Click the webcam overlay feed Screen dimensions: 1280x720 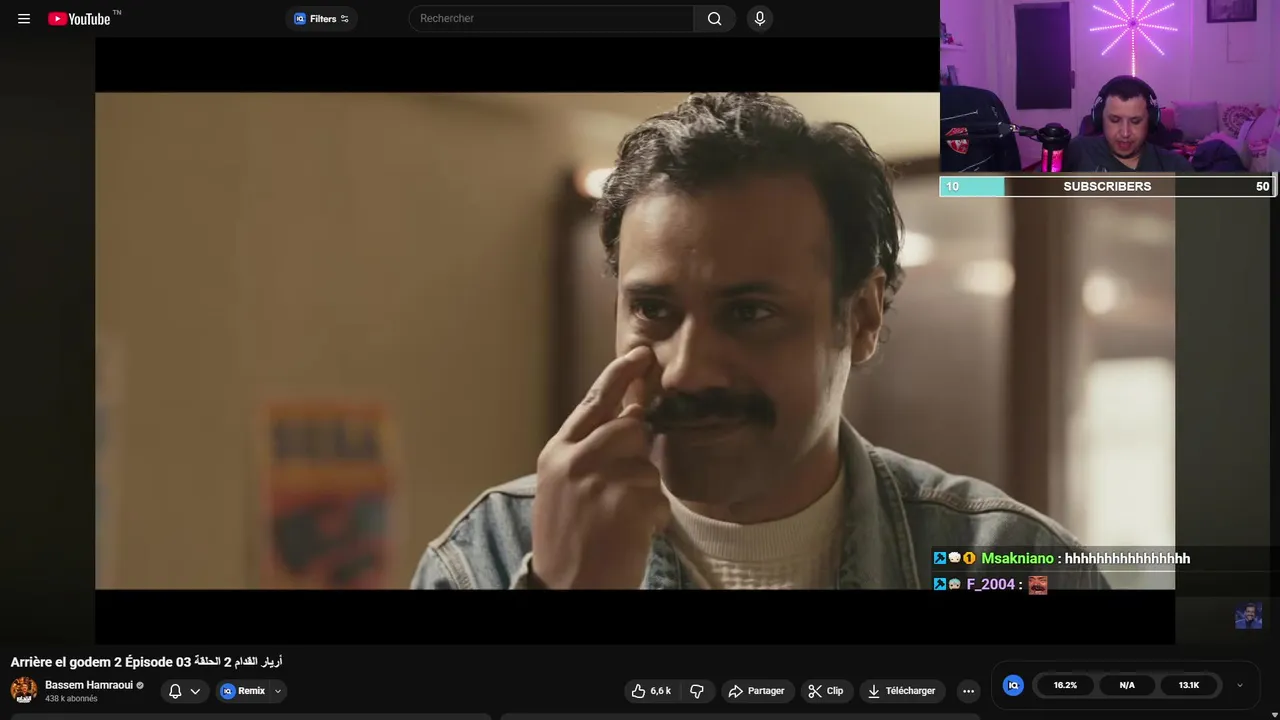1110,88
